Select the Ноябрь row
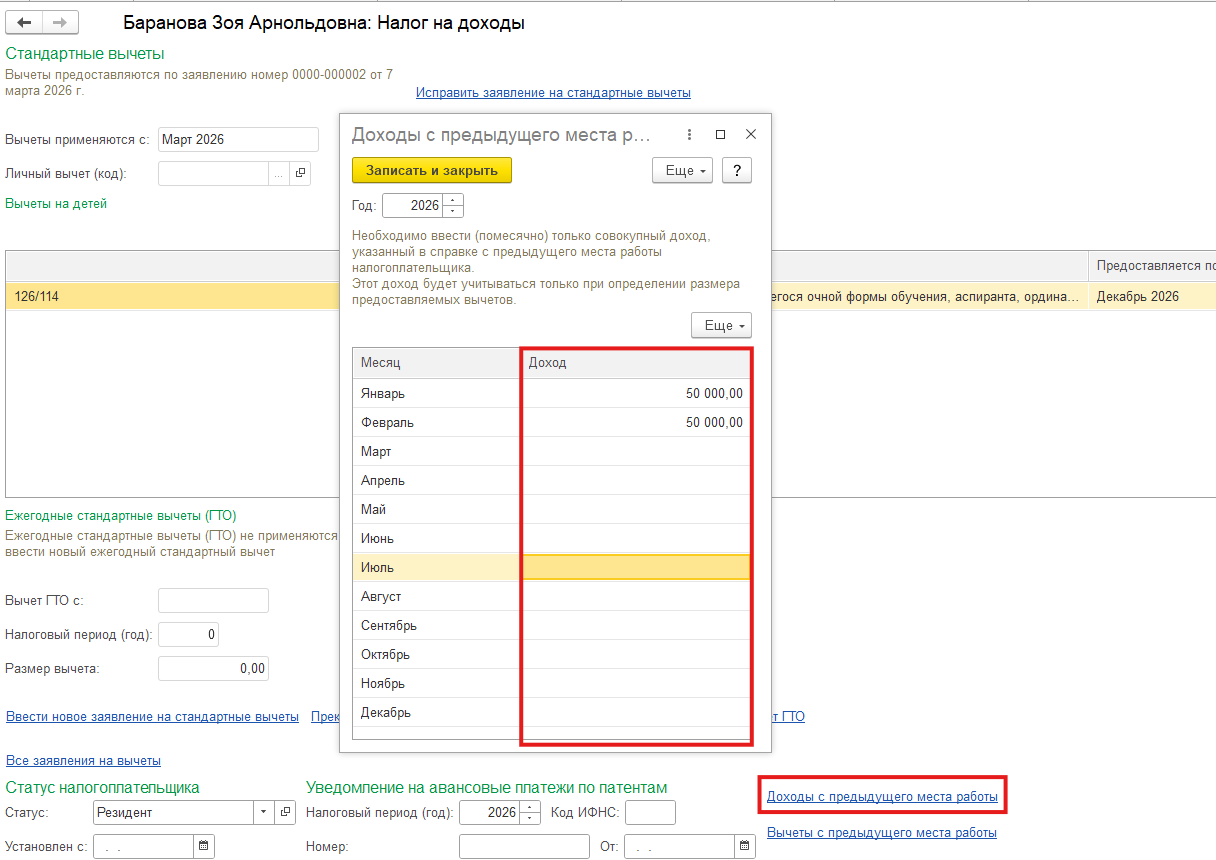 tap(552, 683)
